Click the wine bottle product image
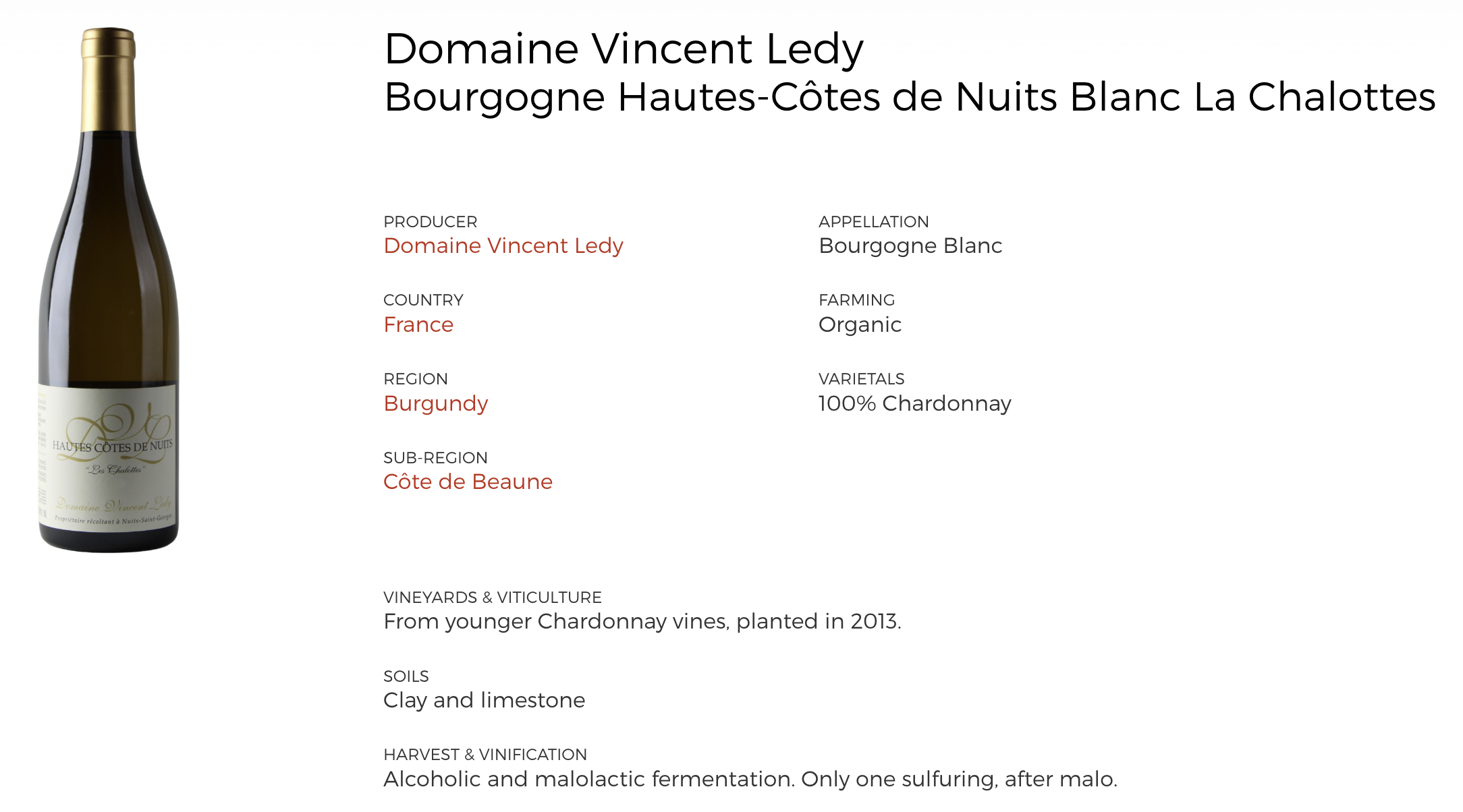The image size is (1463, 812). click(x=108, y=270)
